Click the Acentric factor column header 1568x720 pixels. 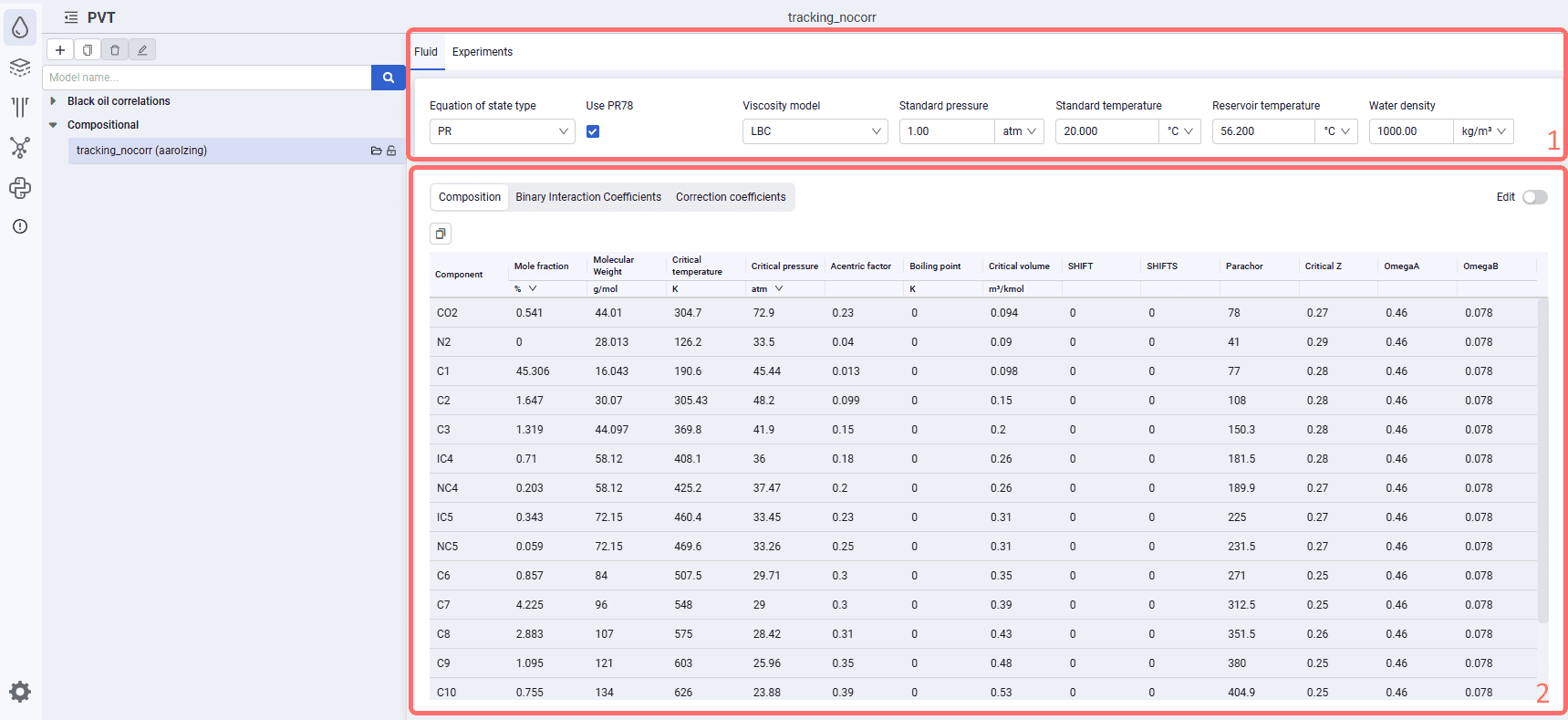click(861, 266)
